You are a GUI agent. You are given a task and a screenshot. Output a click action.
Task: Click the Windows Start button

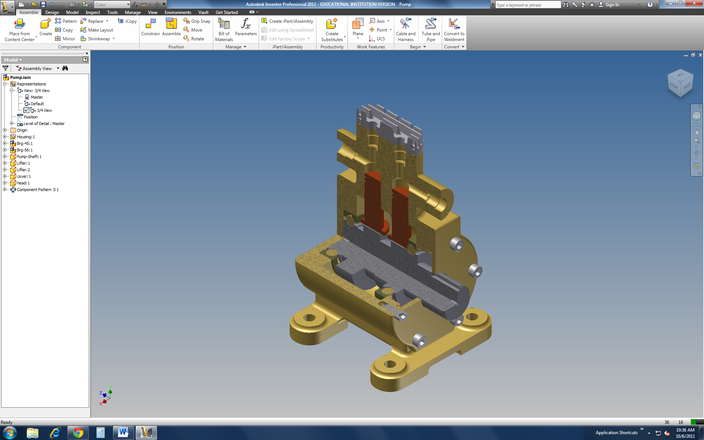(9, 433)
